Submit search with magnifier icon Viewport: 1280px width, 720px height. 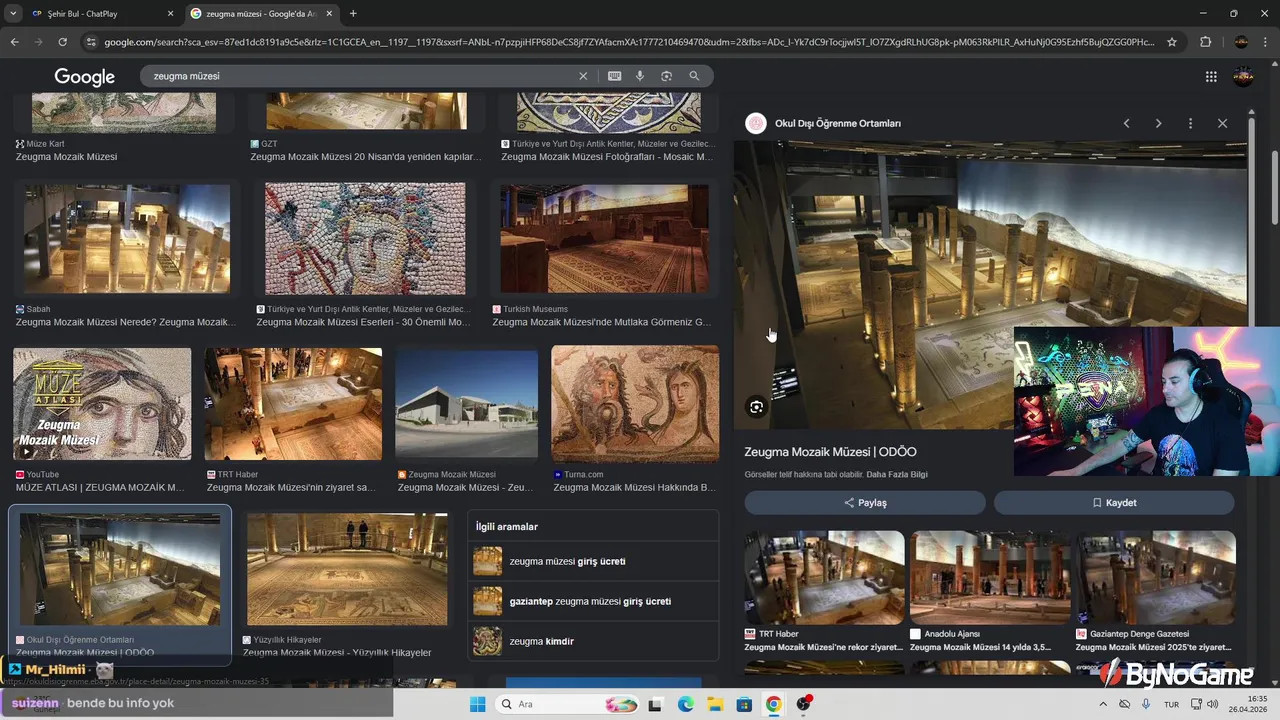(694, 76)
